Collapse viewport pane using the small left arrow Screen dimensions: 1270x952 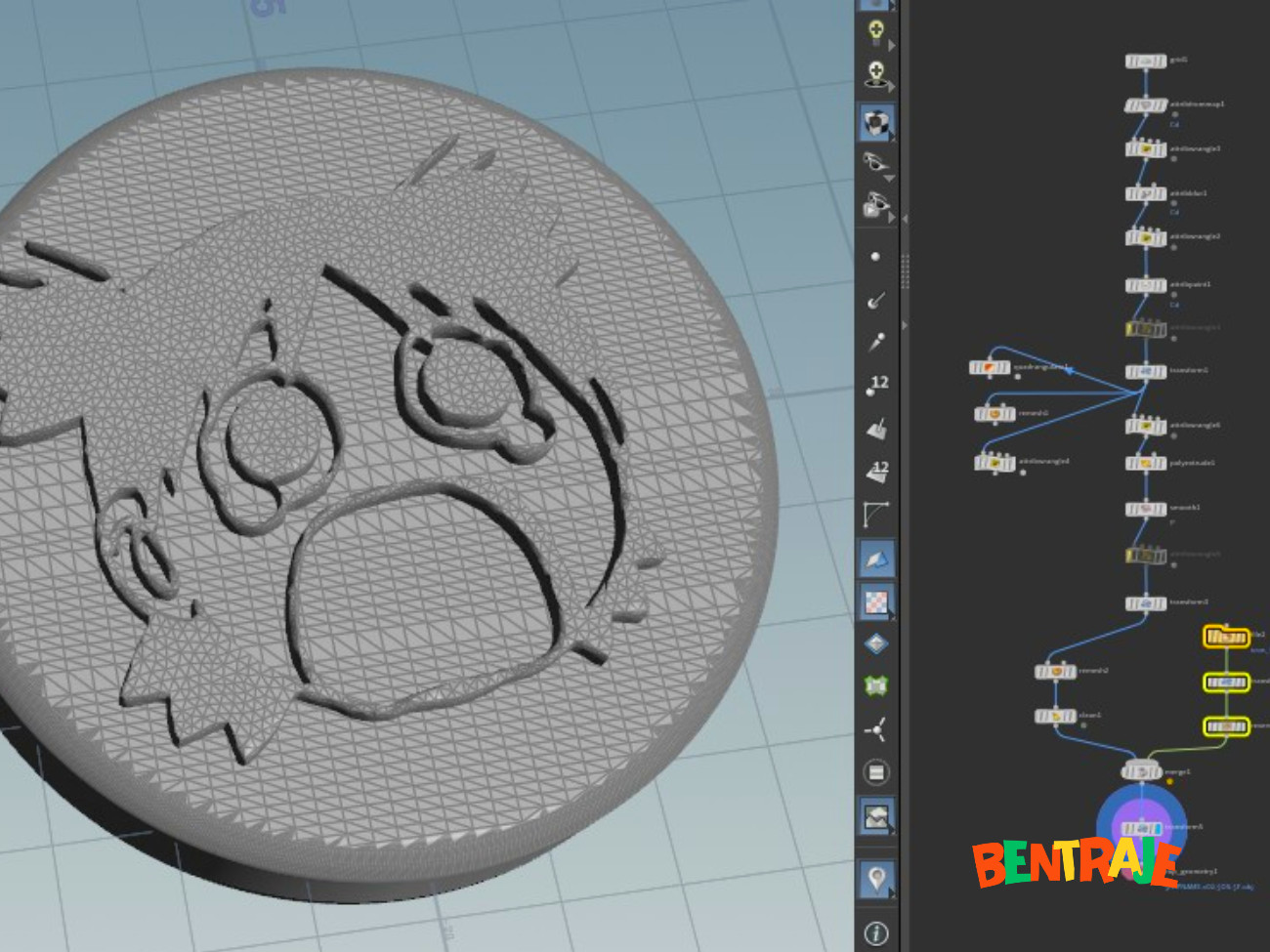click(x=904, y=219)
